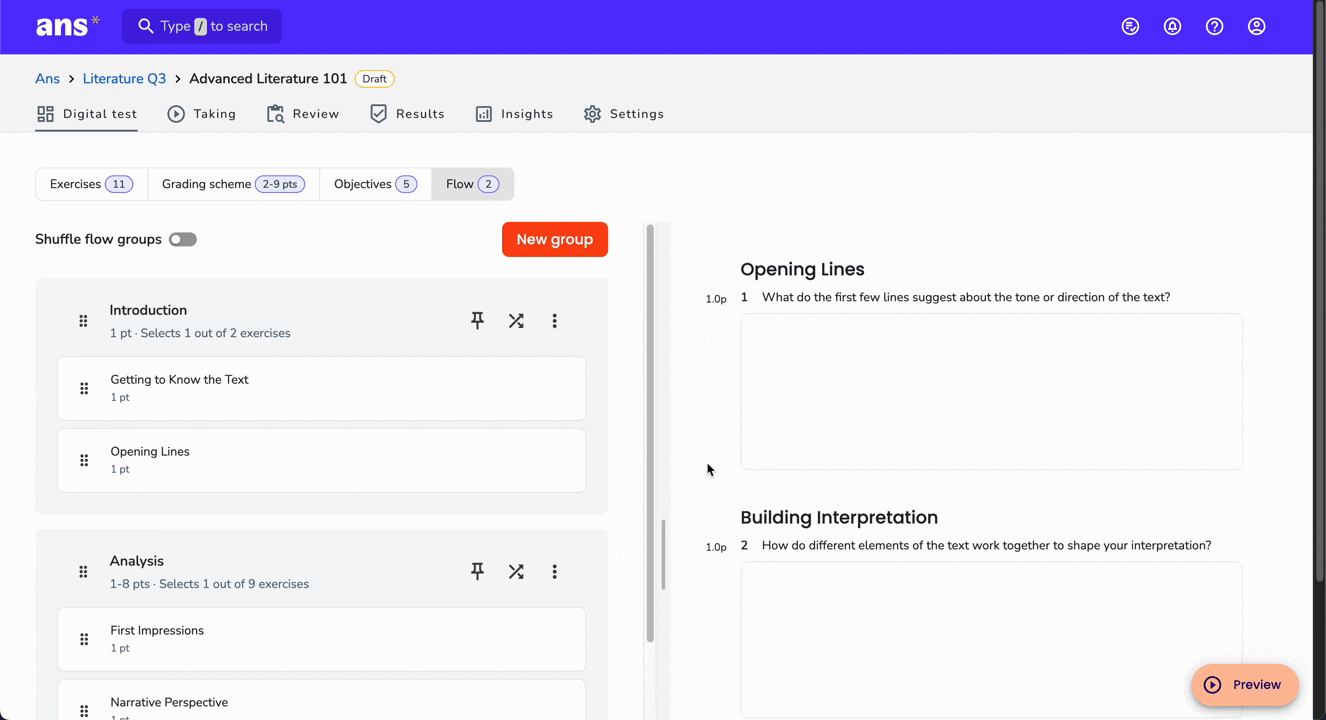1326x720 pixels.
Task: Open the Insights tab
Action: pos(514,114)
